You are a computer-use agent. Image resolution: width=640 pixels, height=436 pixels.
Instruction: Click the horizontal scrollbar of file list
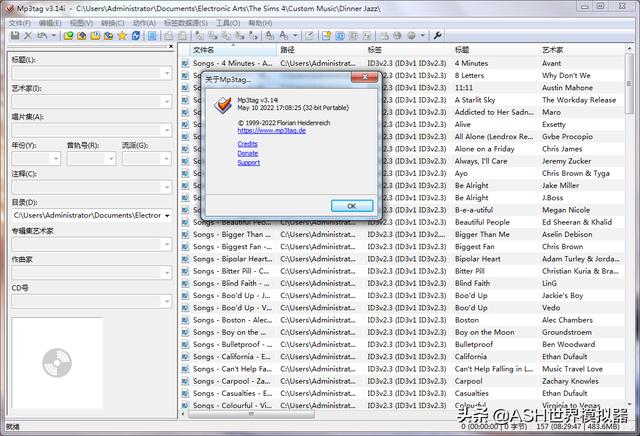251,414
